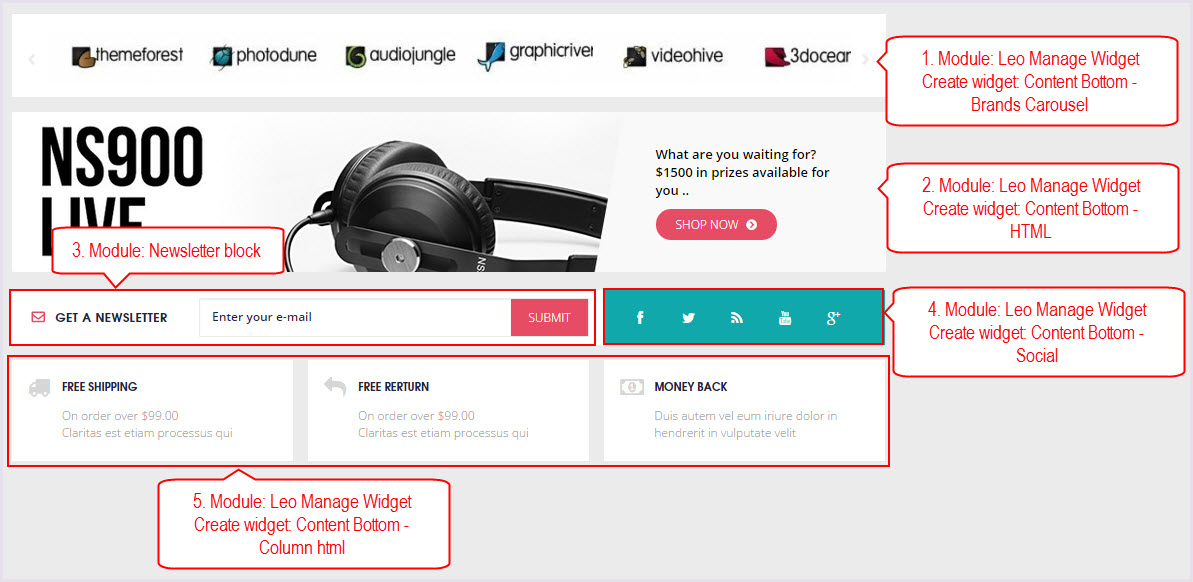Select the photodune brand logo
Screen dimensions: 1193x582
click(x=264, y=56)
